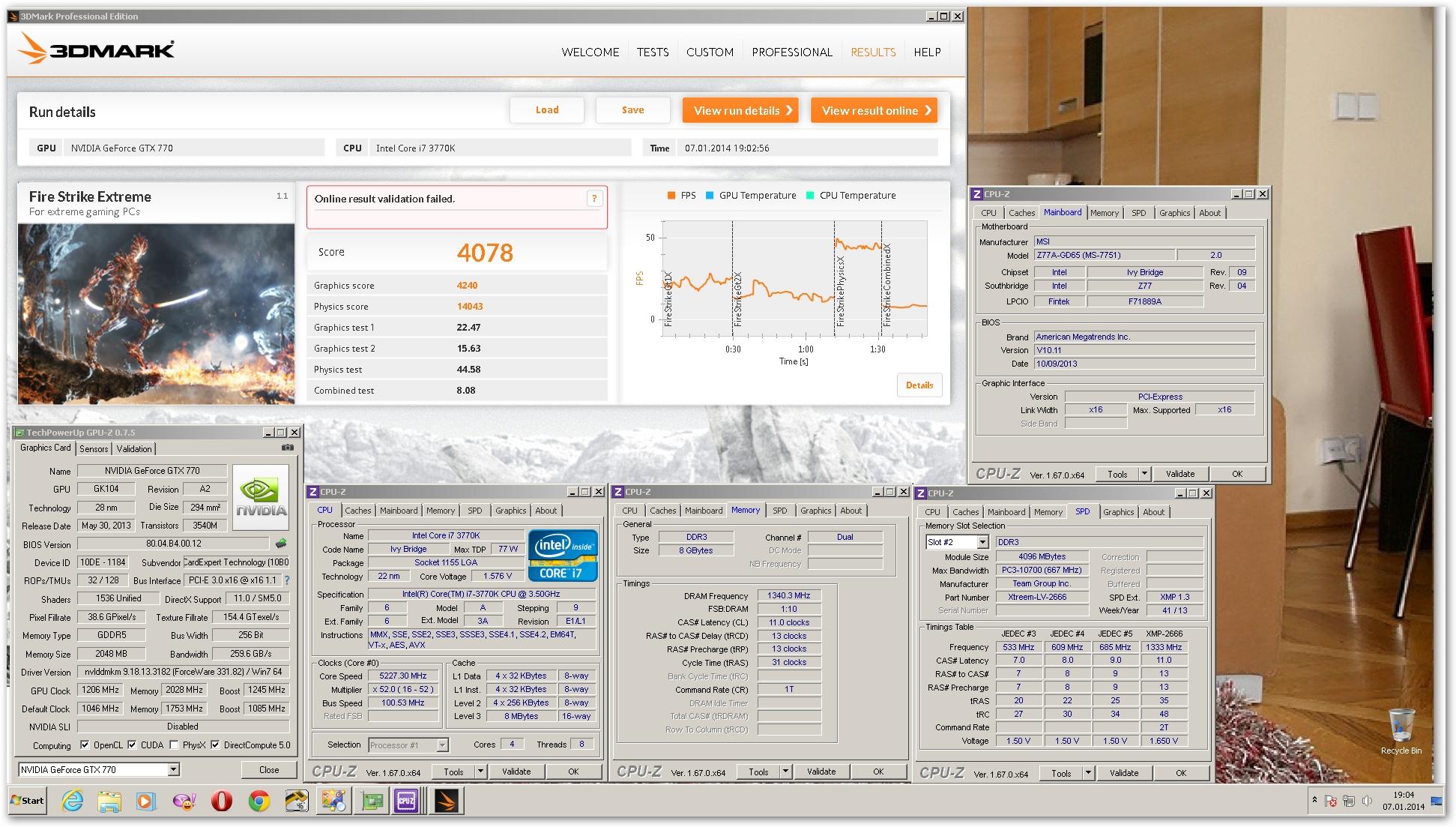
Task: Click the Intel Core i7 badge in CPU-Z
Action: coord(563,556)
